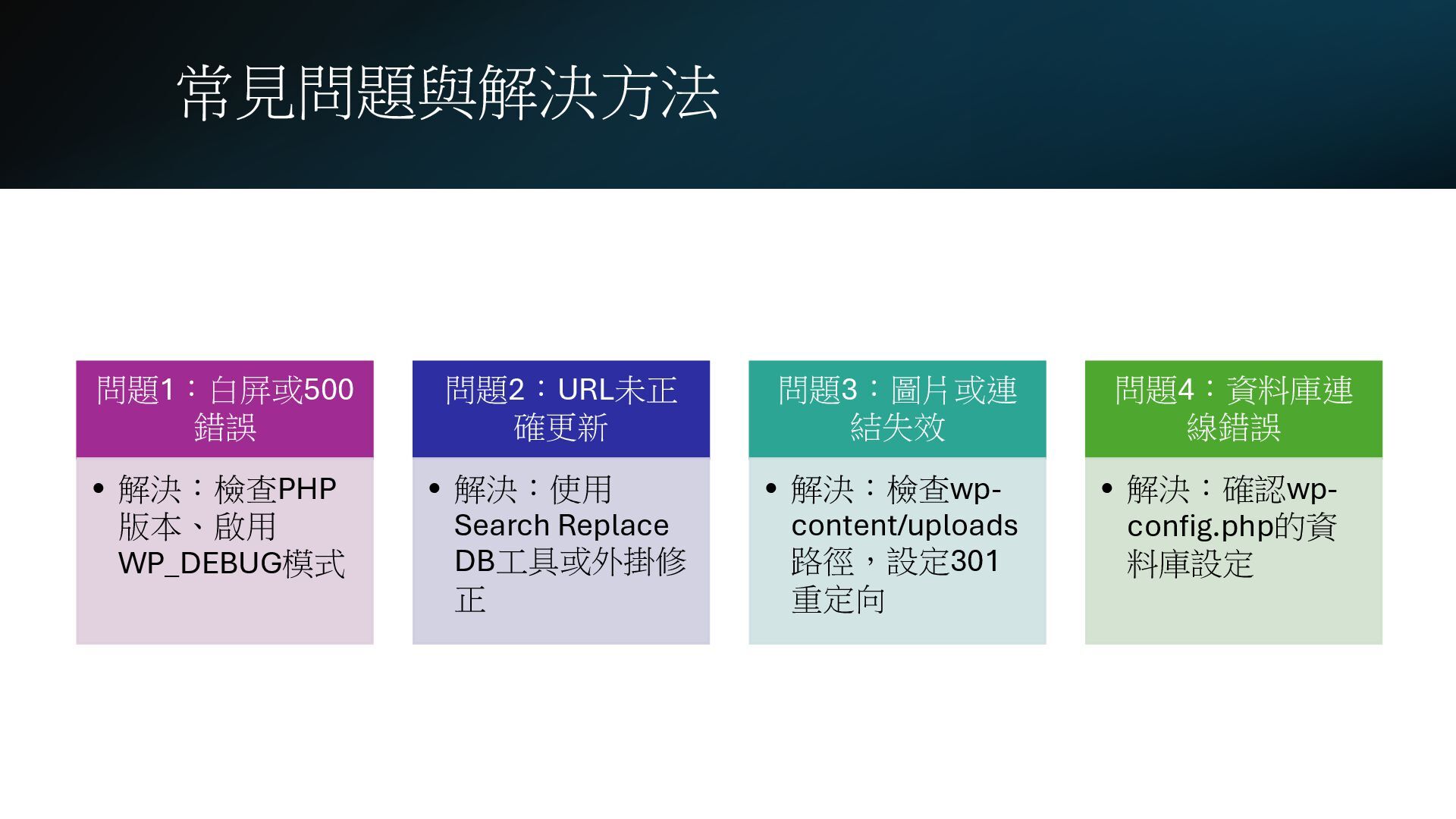Viewport: 1456px width, 819px height.
Task: Click the 料庫設定 text in green box
Action: [1190, 563]
